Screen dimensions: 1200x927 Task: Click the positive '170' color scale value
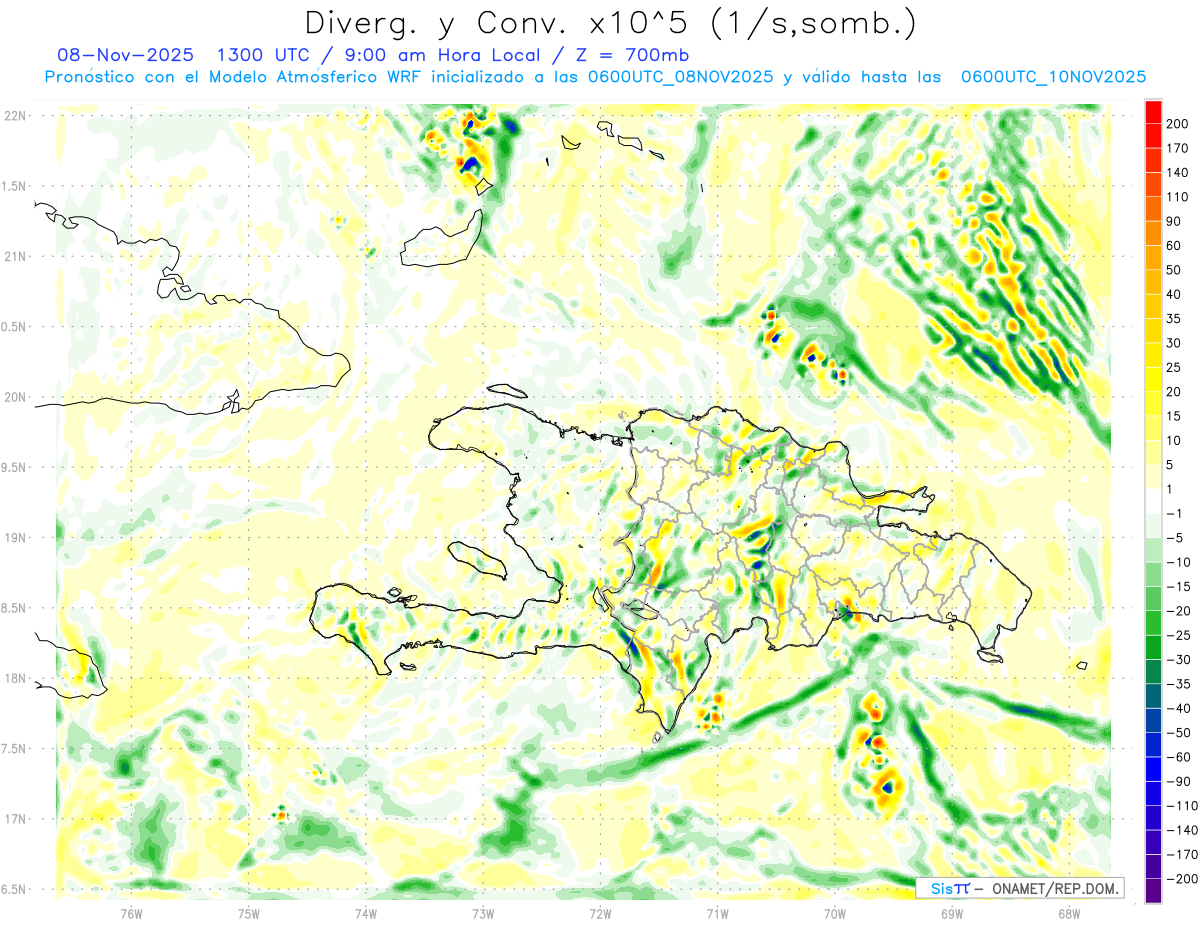pos(1179,148)
